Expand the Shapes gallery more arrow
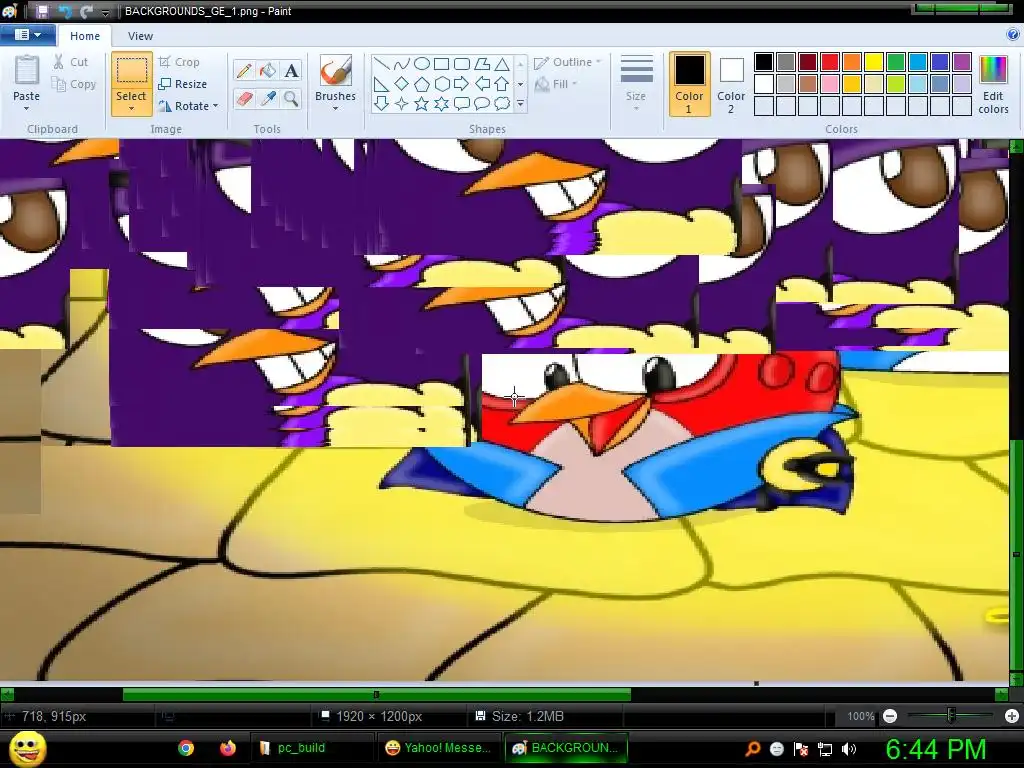This screenshot has width=1024, height=768. tap(520, 104)
